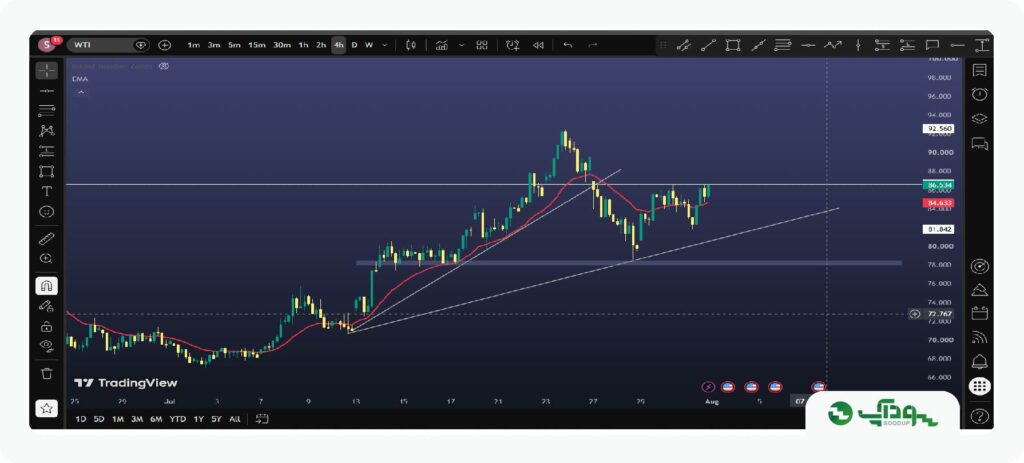Click the plus compare symbol button
The height and width of the screenshot is (463, 1024).
tap(165, 45)
